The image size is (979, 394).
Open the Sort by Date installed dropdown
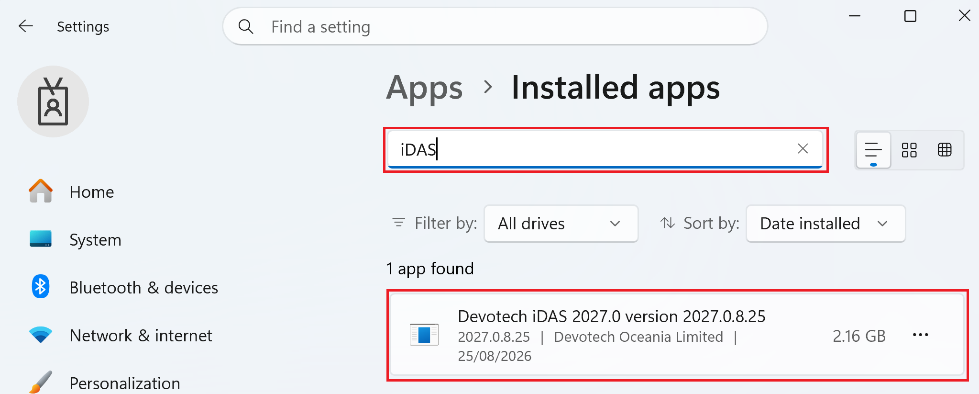point(825,224)
